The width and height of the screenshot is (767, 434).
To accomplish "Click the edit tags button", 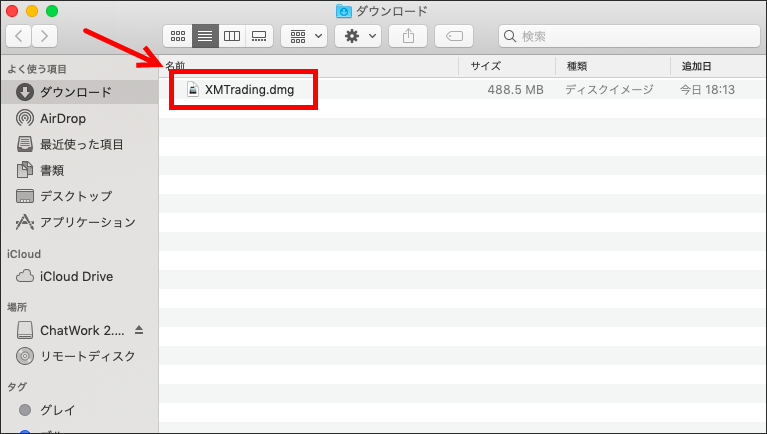I will (455, 36).
